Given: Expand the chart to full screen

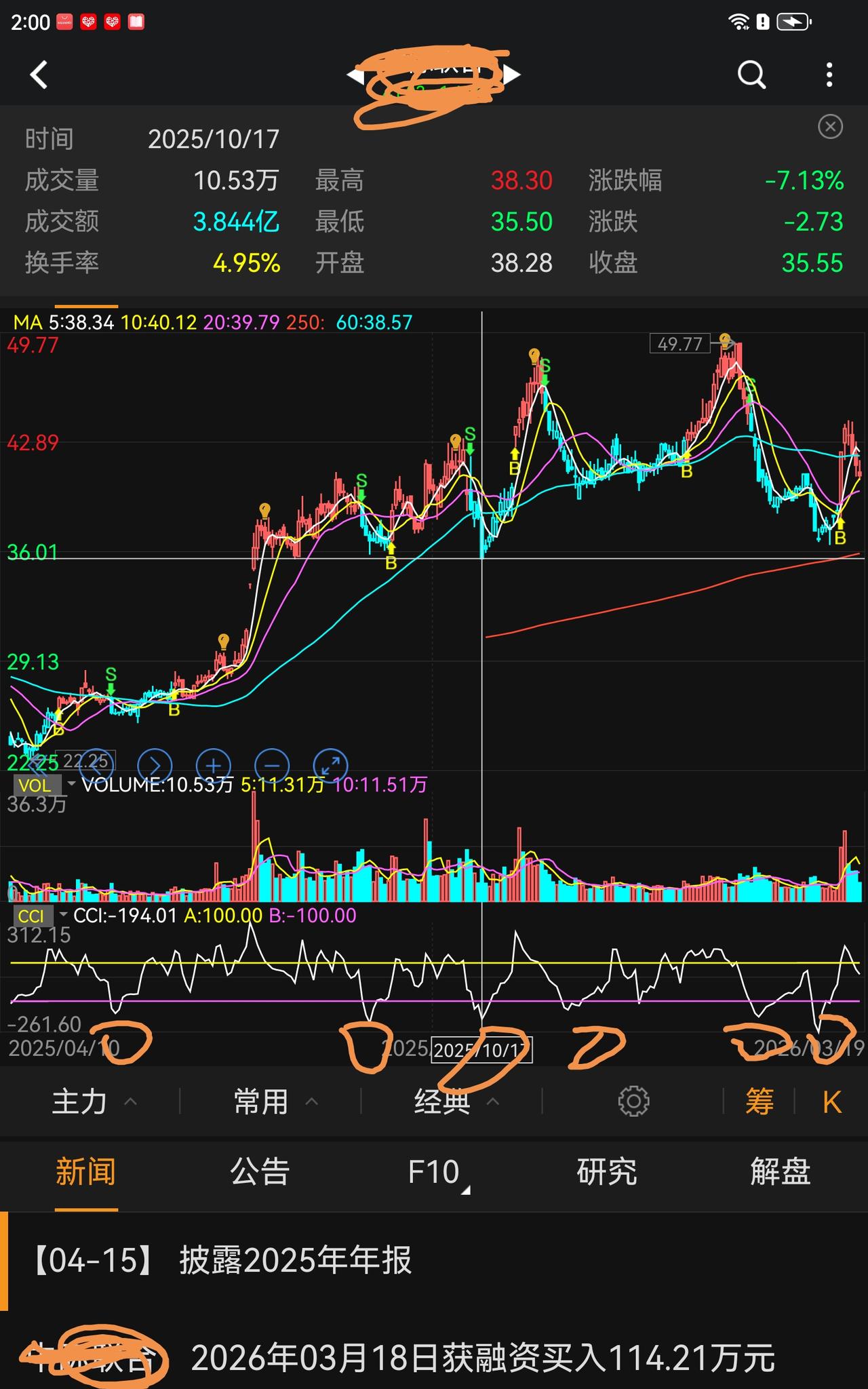Looking at the screenshot, I should pos(331,766).
